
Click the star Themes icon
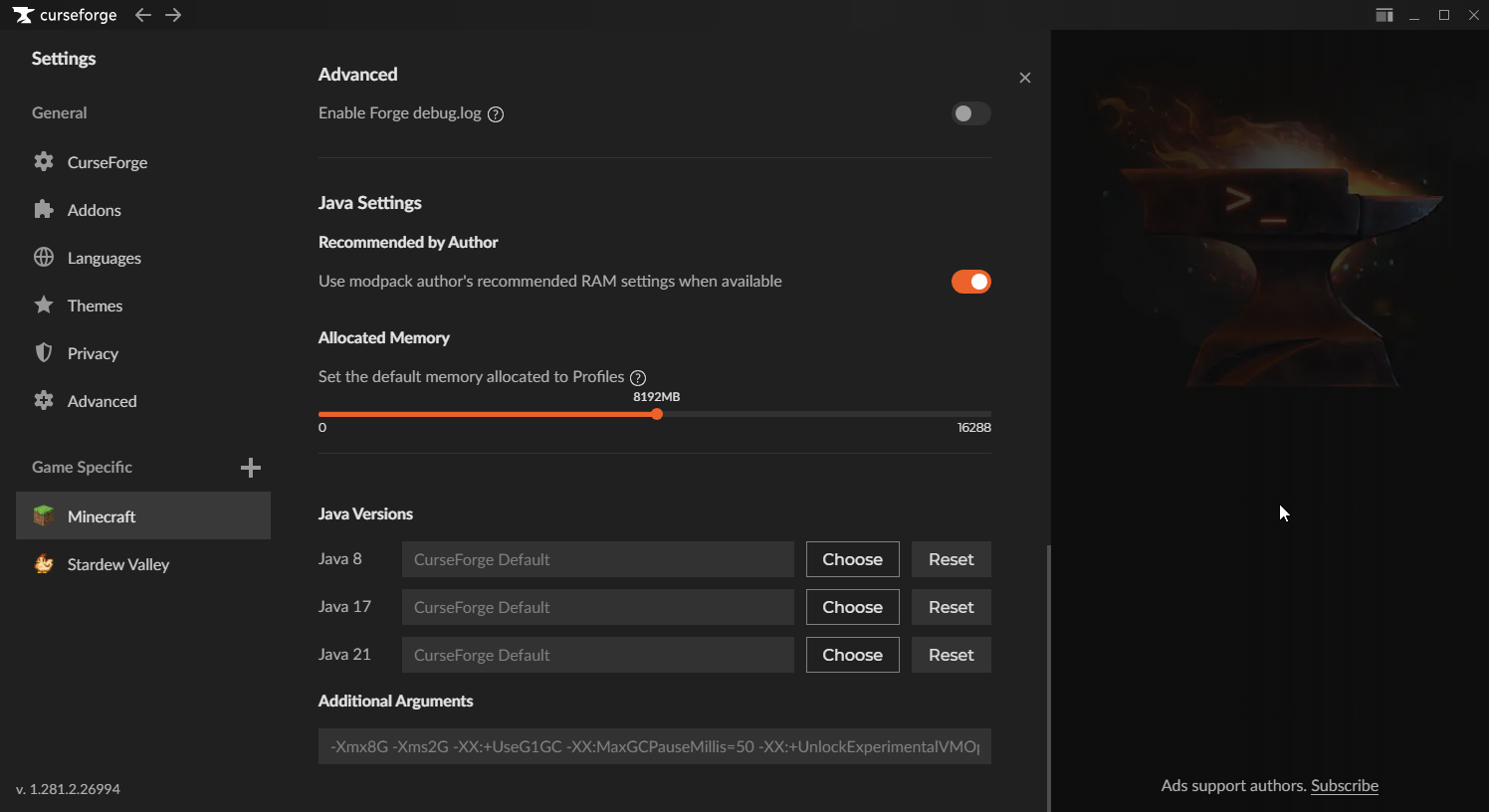click(x=44, y=304)
